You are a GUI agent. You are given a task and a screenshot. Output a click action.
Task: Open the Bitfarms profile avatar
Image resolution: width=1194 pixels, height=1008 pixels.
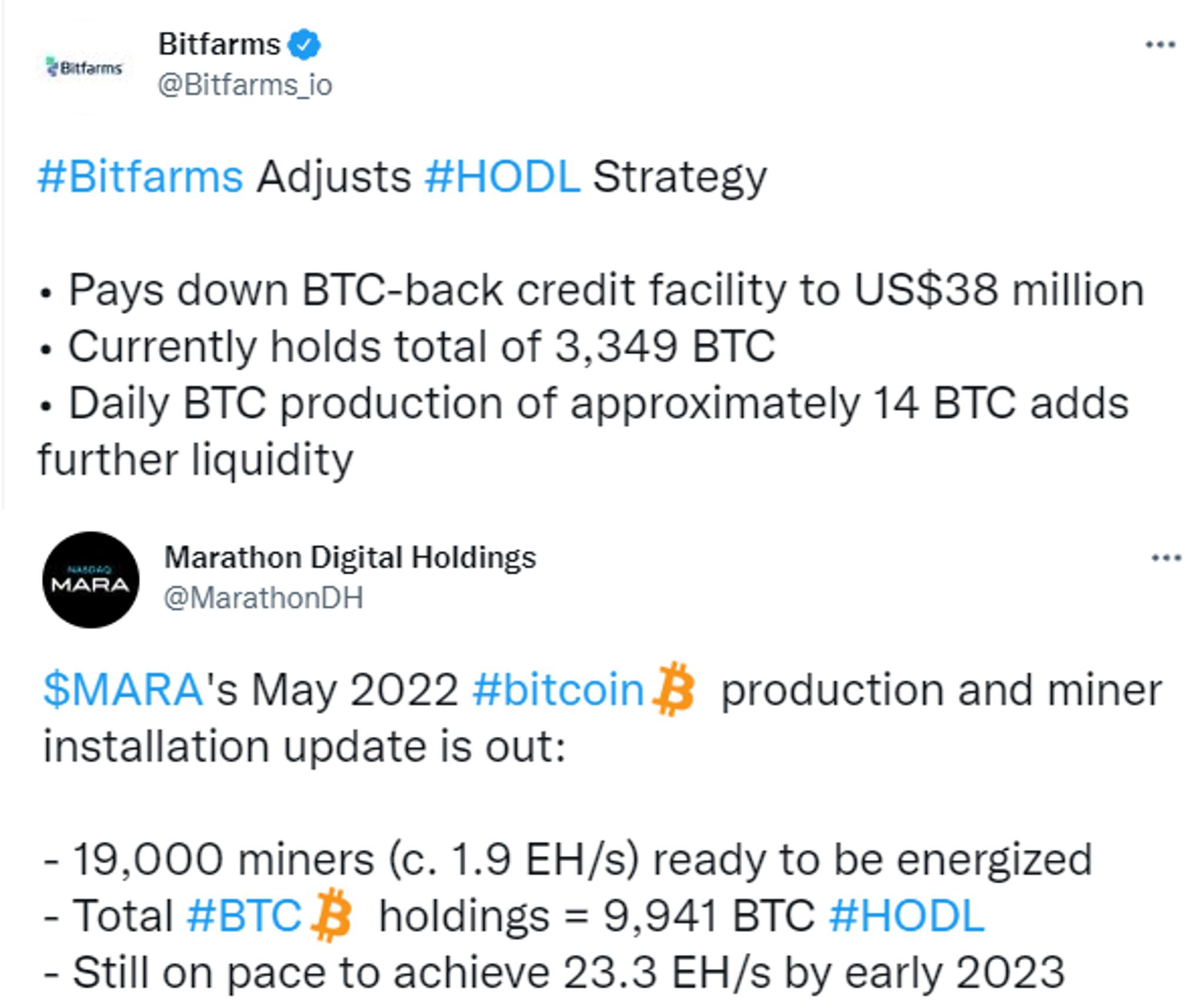click(x=86, y=67)
